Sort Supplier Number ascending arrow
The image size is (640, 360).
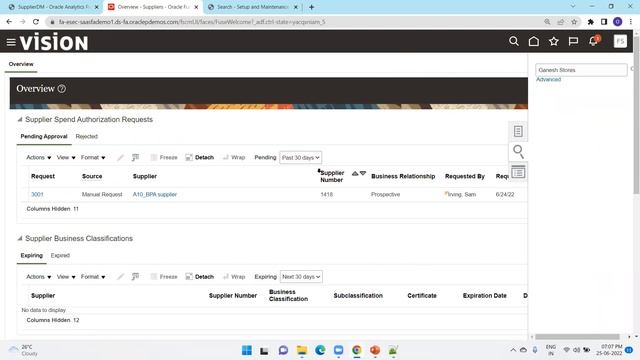(x=355, y=173)
